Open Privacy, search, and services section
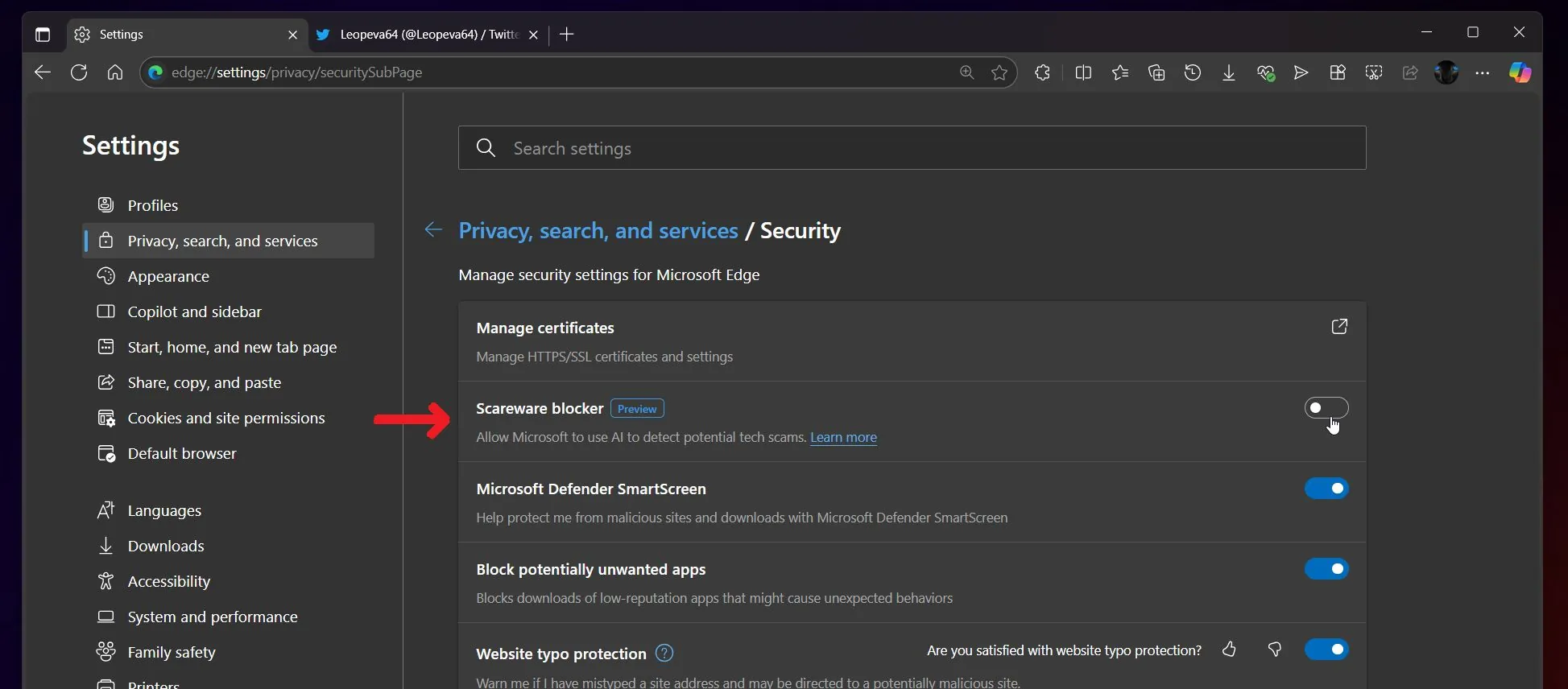This screenshot has width=1568, height=689. coord(228,241)
